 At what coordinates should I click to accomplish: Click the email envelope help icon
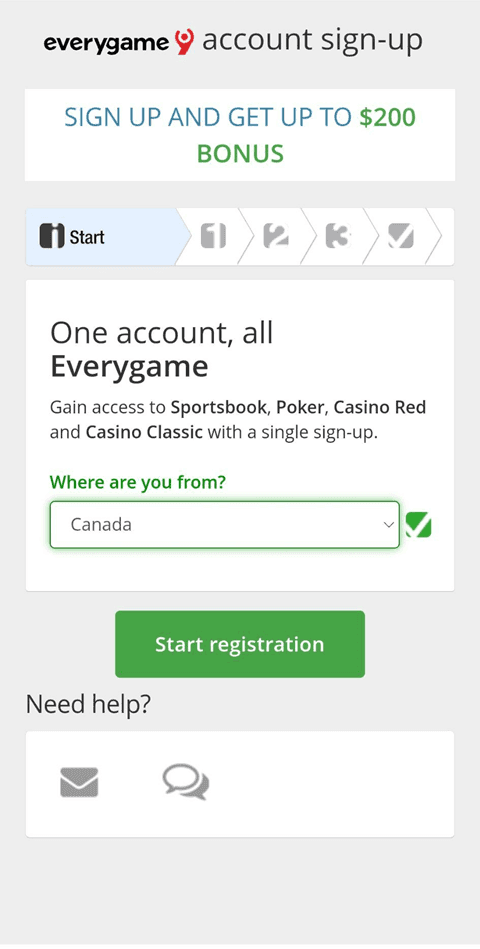[x=79, y=782]
